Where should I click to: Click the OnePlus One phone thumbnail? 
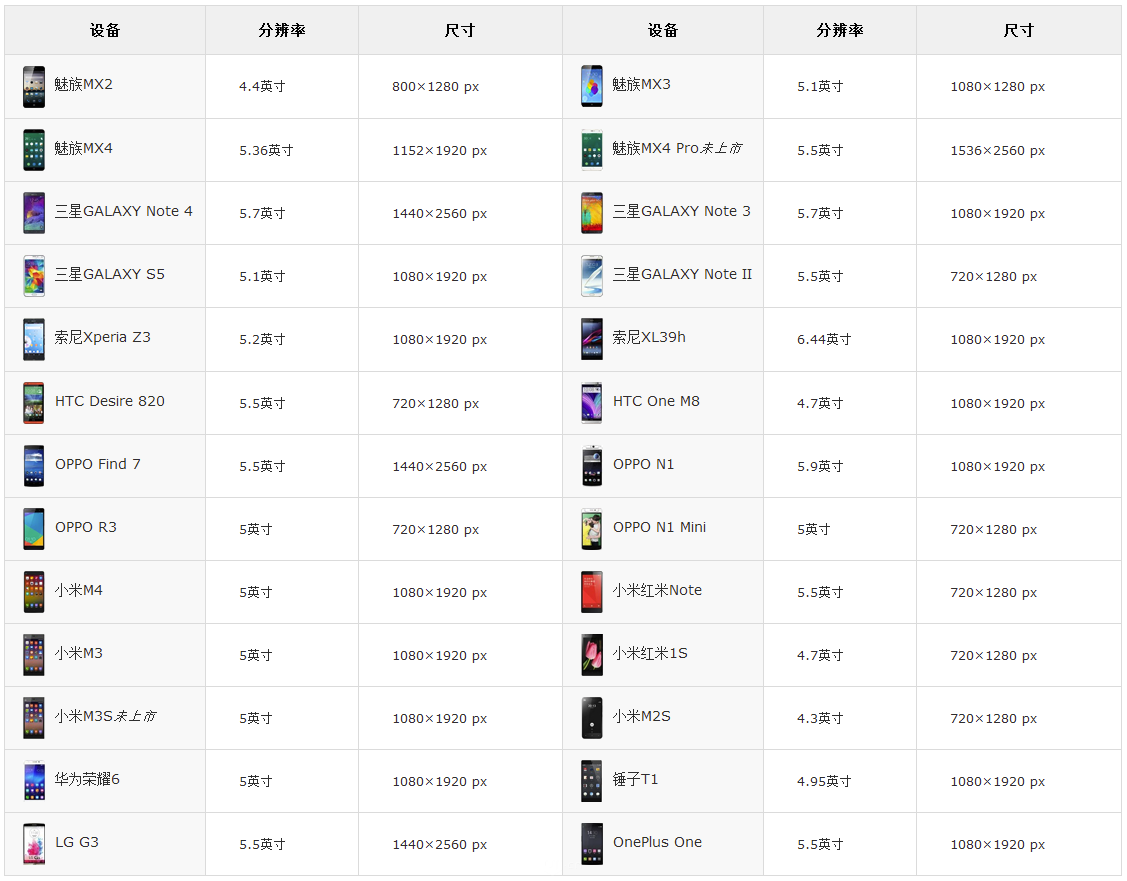tap(592, 844)
